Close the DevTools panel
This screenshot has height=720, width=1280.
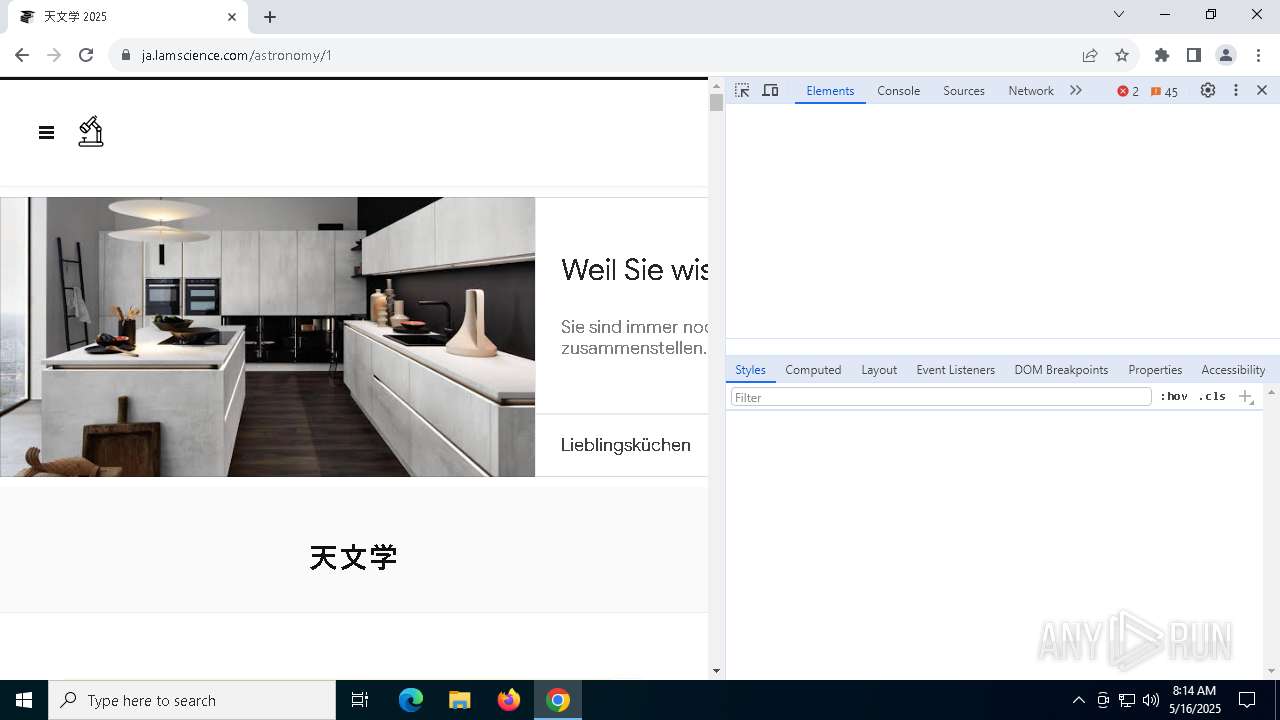tap(1262, 90)
